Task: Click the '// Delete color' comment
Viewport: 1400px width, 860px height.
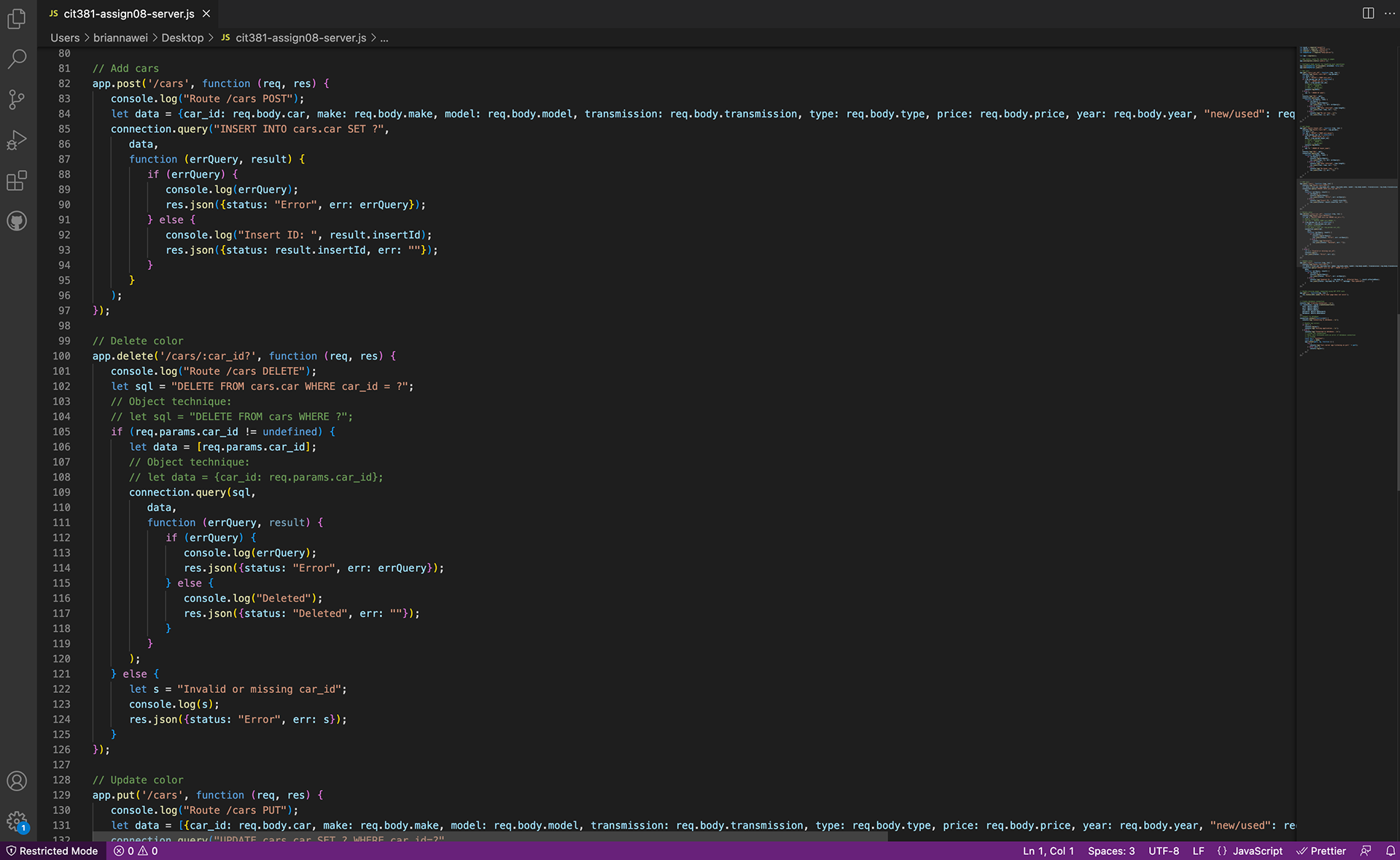Action: click(x=138, y=341)
